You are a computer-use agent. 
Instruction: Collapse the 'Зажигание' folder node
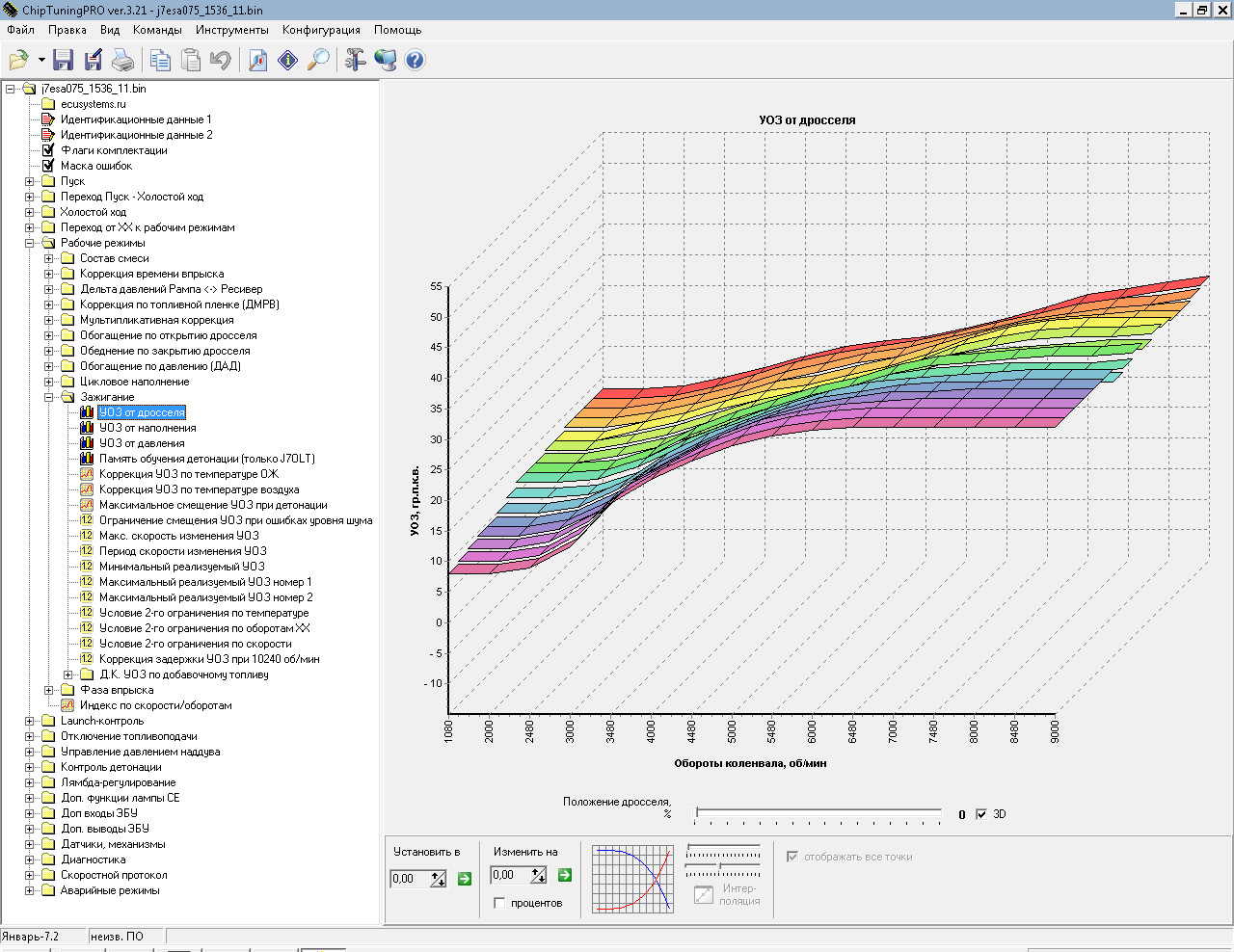pyautogui.click(x=49, y=397)
